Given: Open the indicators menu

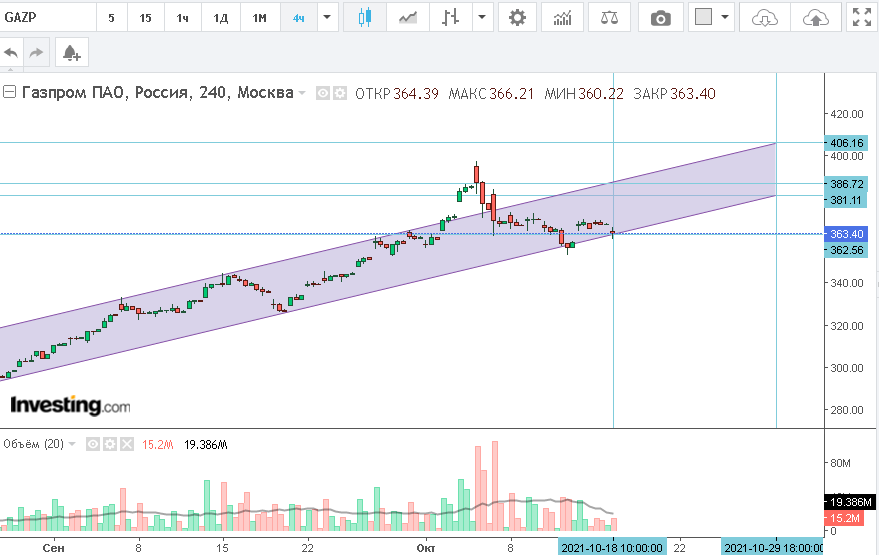Looking at the screenshot, I should [x=562, y=17].
